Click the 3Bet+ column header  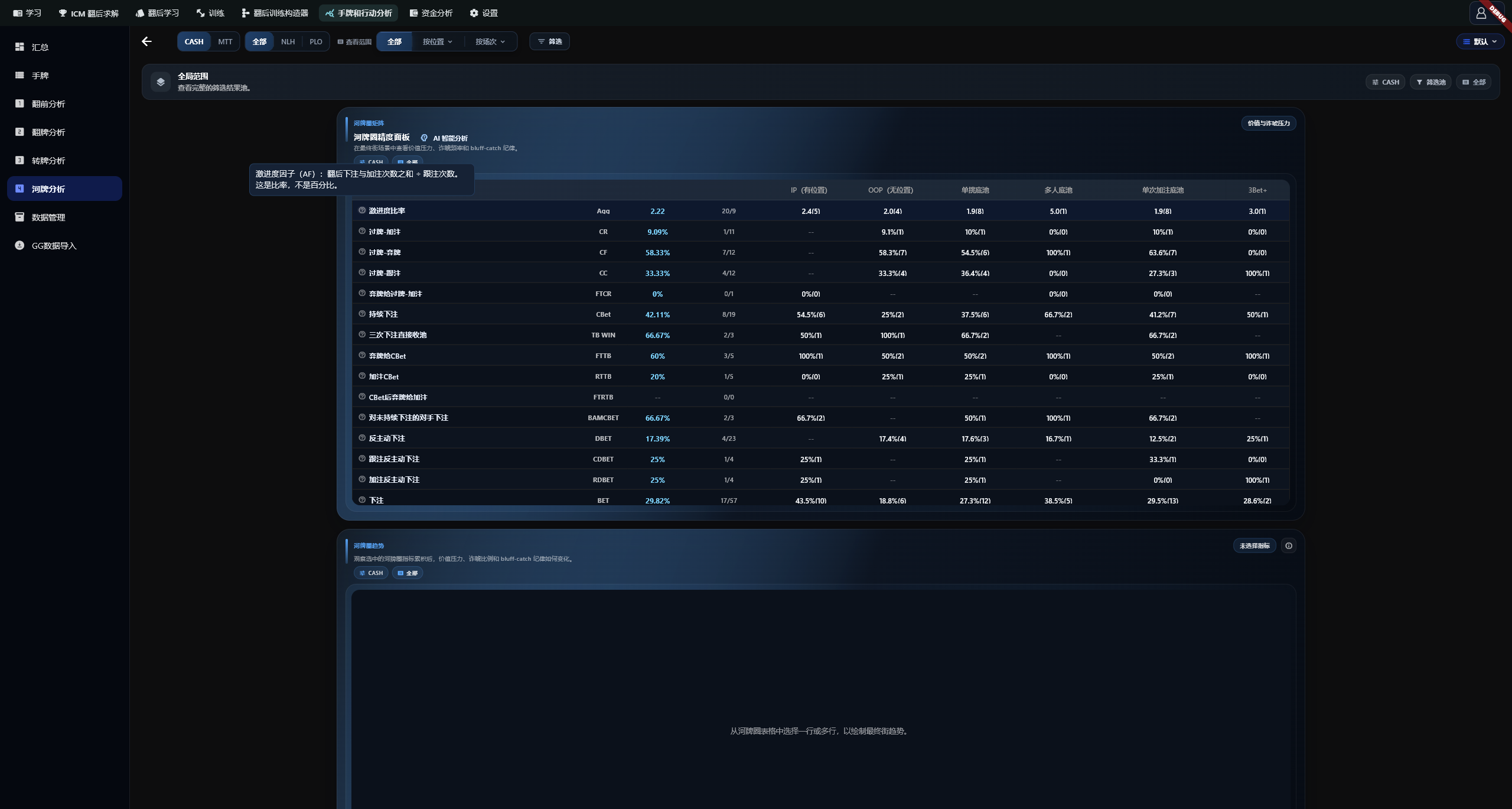(1257, 190)
